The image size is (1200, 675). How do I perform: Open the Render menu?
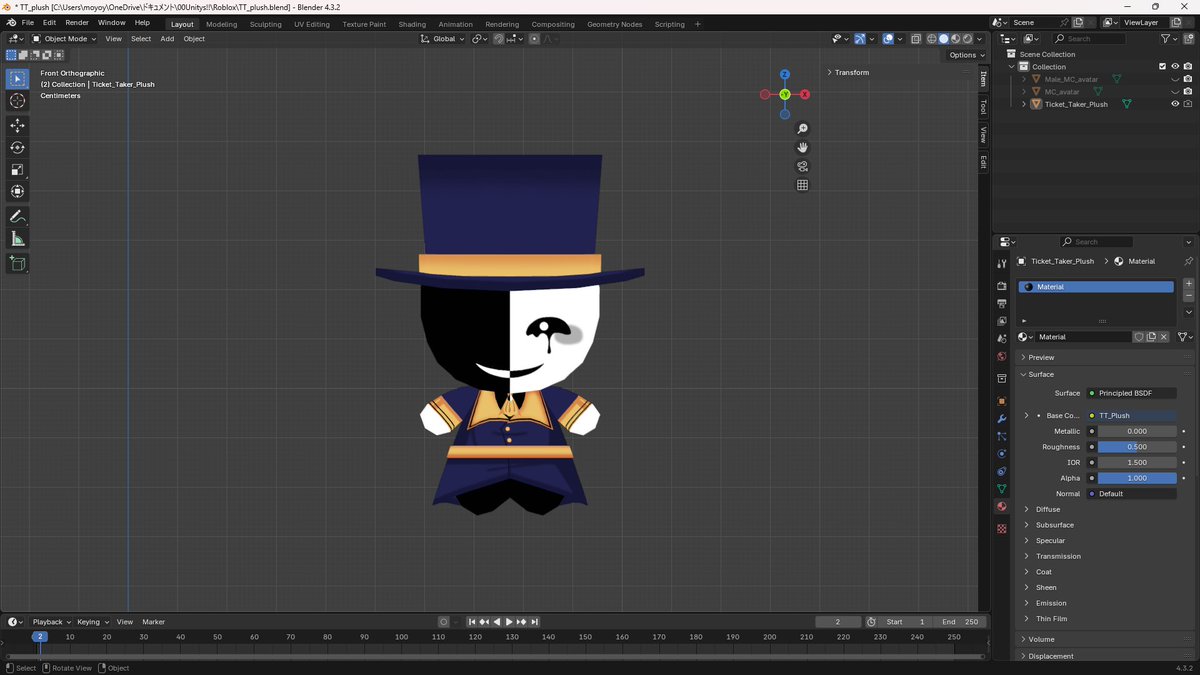[x=77, y=22]
